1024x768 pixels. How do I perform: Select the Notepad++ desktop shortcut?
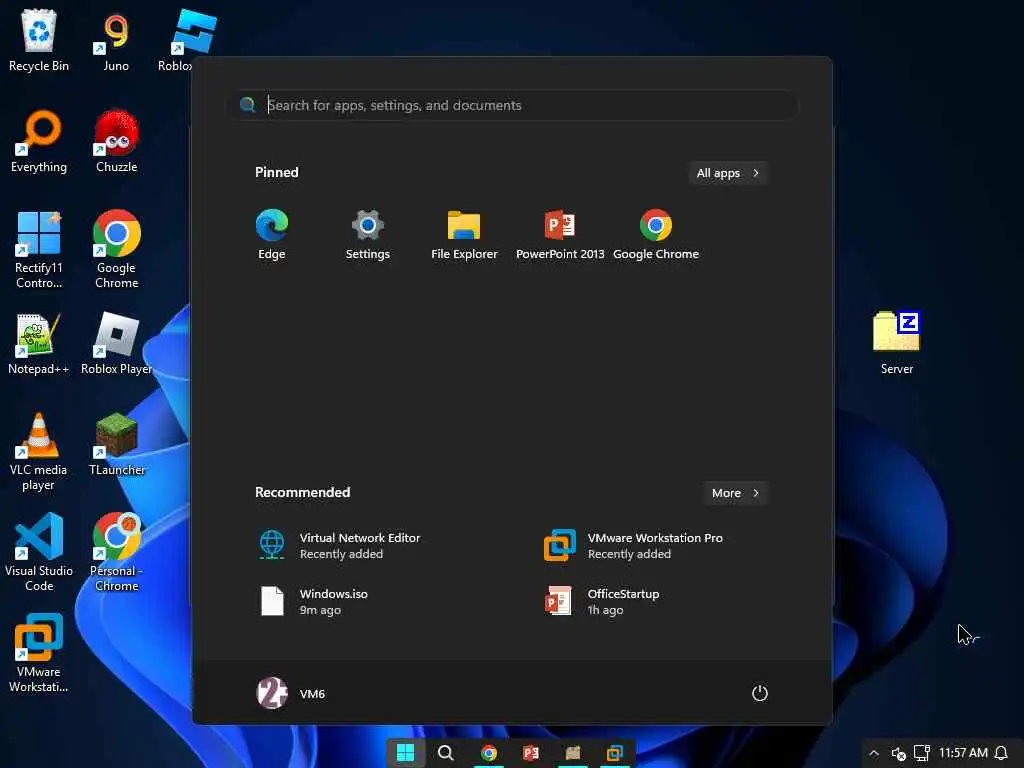click(39, 344)
